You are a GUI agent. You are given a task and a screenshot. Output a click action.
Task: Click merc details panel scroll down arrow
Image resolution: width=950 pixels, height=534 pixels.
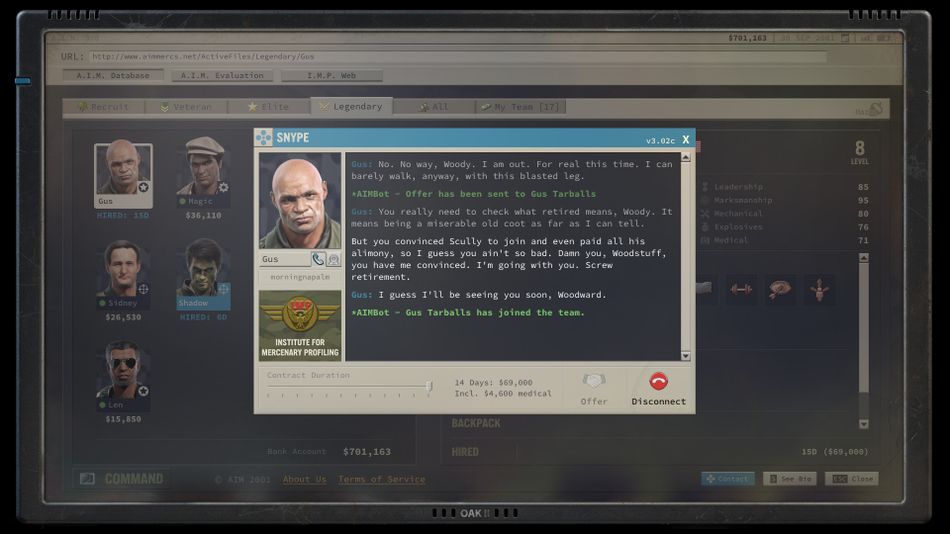coord(864,424)
